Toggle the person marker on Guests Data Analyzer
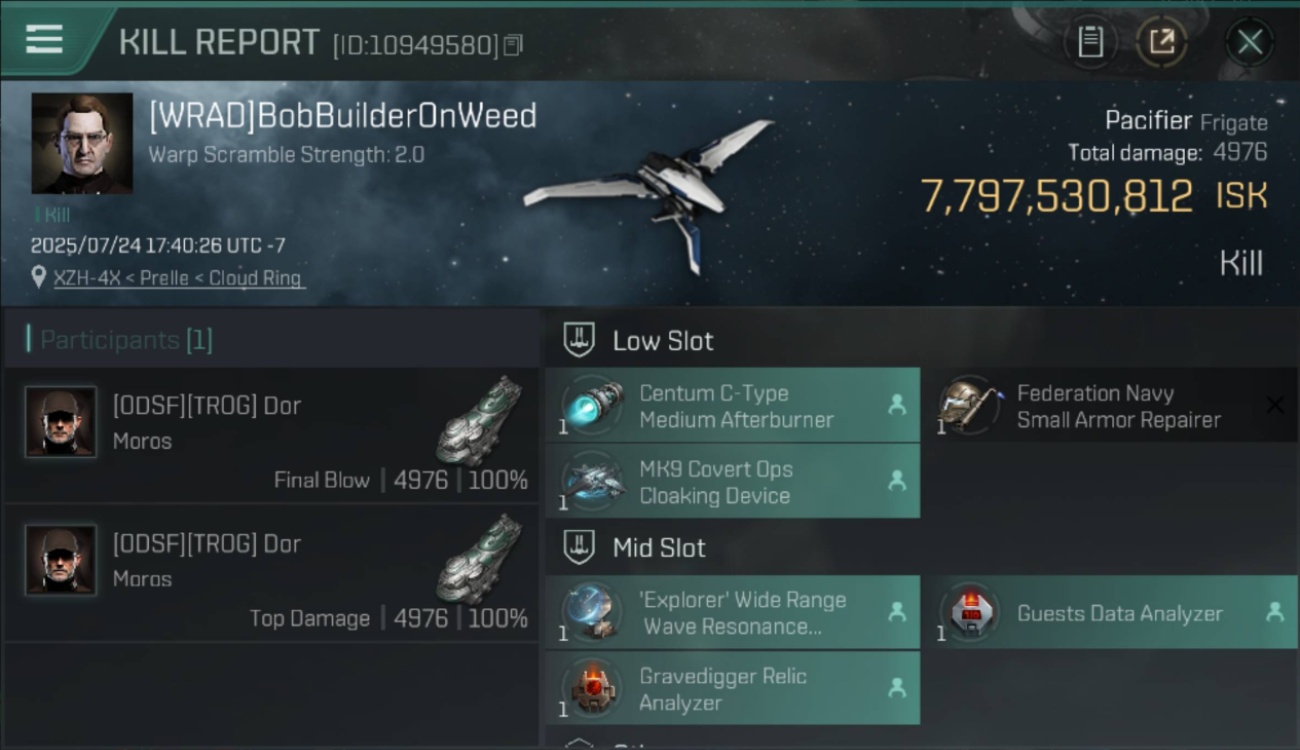This screenshot has width=1300, height=750. [1275, 612]
